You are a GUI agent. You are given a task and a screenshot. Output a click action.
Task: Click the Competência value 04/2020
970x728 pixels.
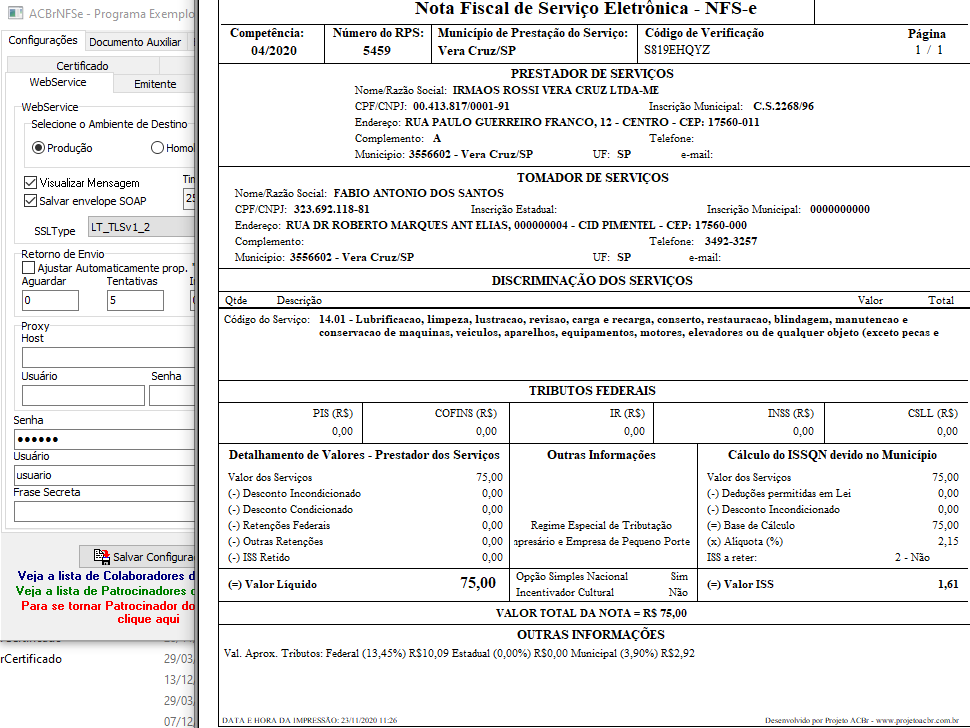point(273,51)
